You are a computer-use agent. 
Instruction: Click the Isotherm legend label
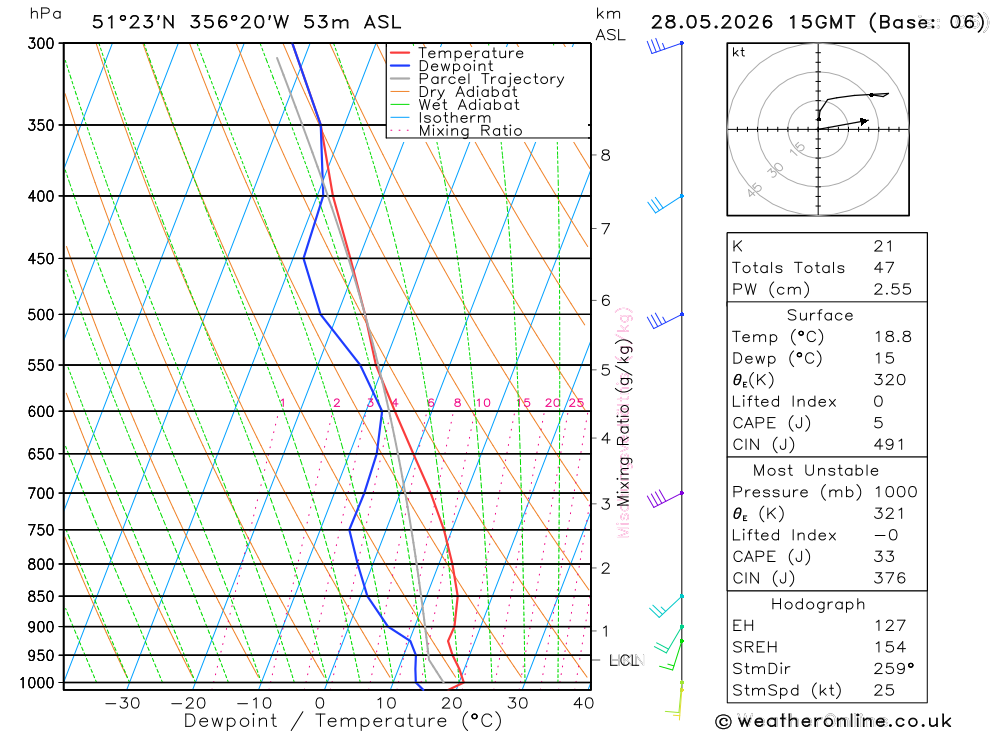(x=455, y=118)
